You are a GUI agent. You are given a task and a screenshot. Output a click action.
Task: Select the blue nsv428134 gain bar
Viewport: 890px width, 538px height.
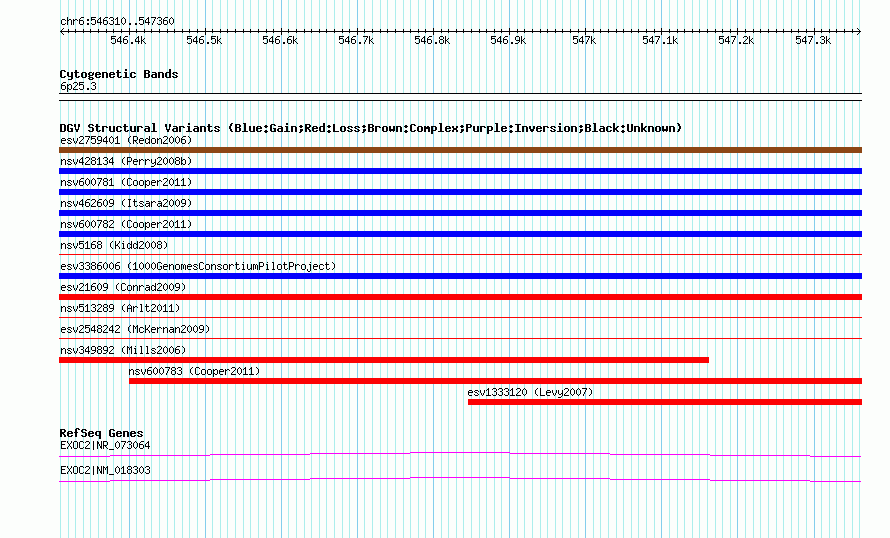click(460, 171)
